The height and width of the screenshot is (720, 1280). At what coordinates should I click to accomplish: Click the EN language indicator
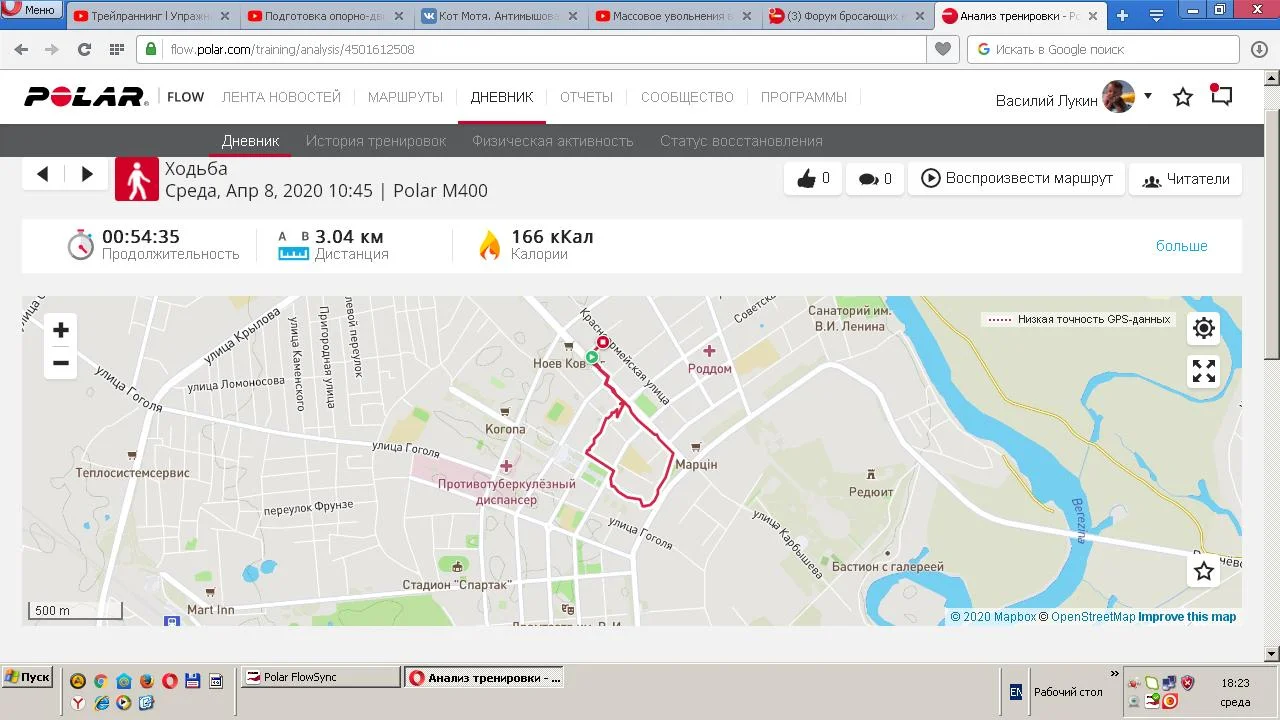(1015, 691)
